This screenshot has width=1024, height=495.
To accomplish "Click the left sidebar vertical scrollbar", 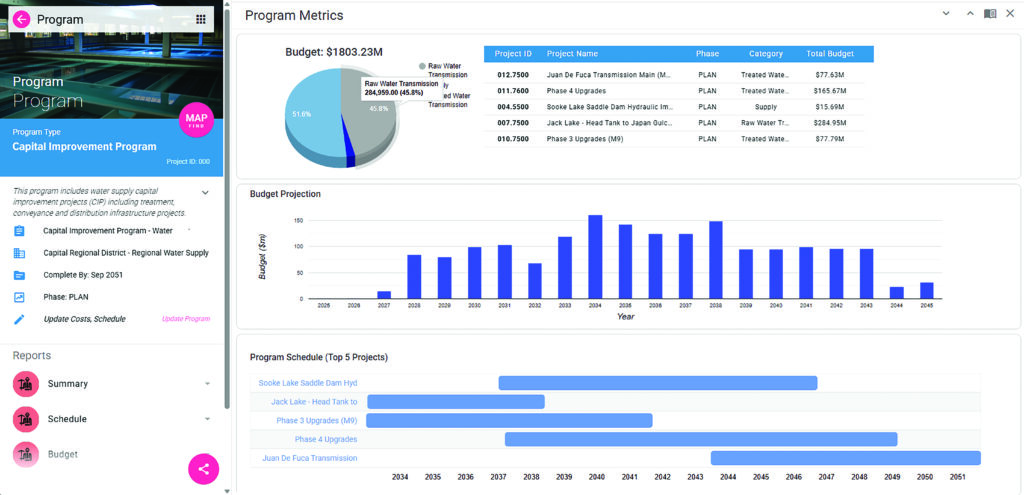I will pyautogui.click(x=227, y=209).
